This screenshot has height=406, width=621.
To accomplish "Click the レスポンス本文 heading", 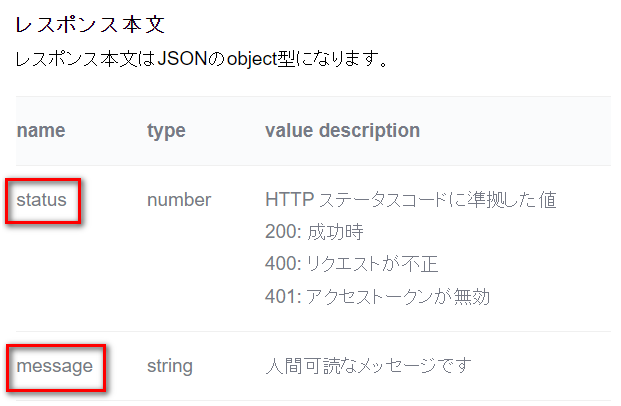I will pos(90,25).
